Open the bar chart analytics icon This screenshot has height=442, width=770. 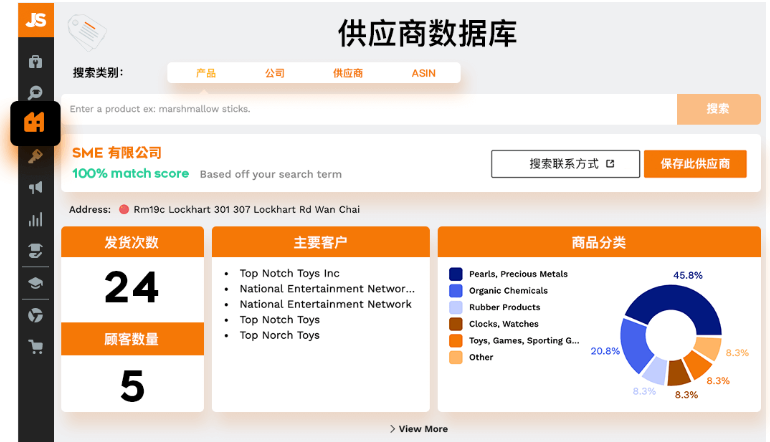tap(35, 219)
